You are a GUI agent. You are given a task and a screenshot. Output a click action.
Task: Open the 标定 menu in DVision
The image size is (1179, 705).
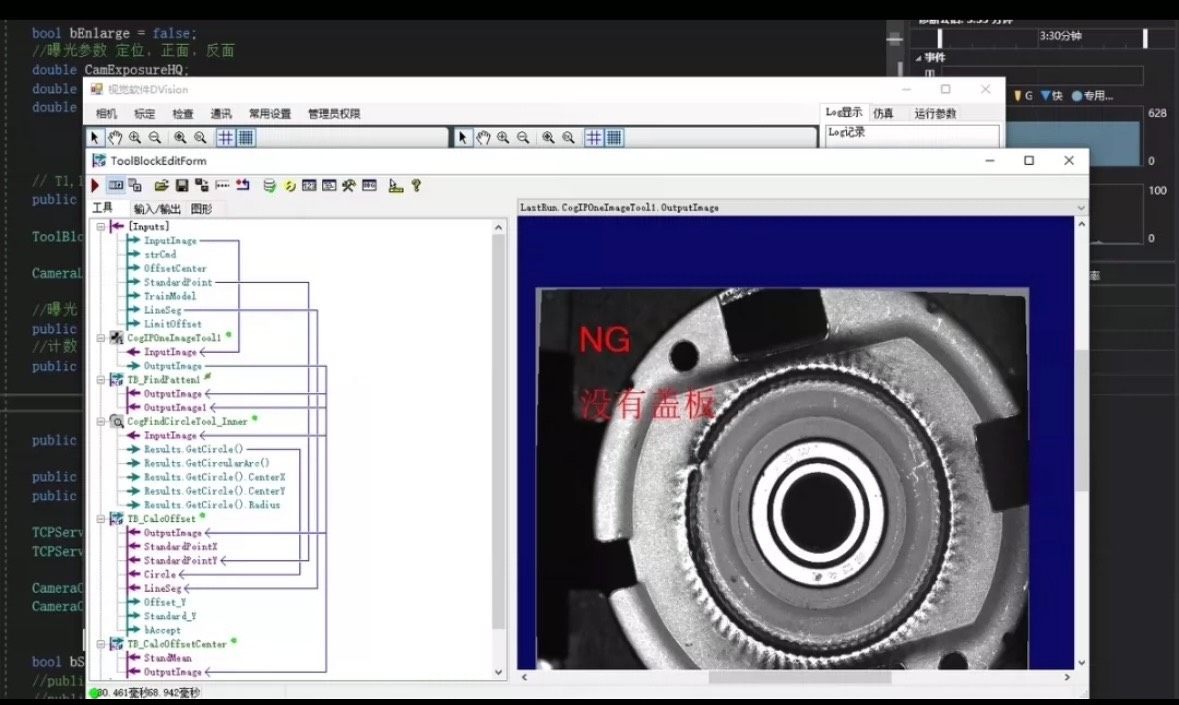click(x=144, y=113)
